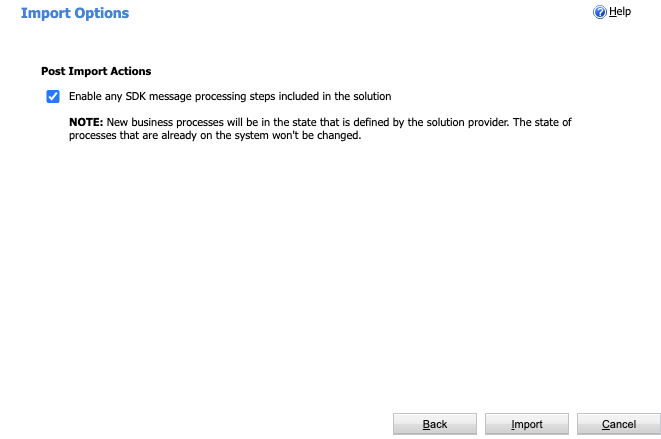
Task: Dismiss the dialog with the Cancel button
Action: click(x=618, y=424)
